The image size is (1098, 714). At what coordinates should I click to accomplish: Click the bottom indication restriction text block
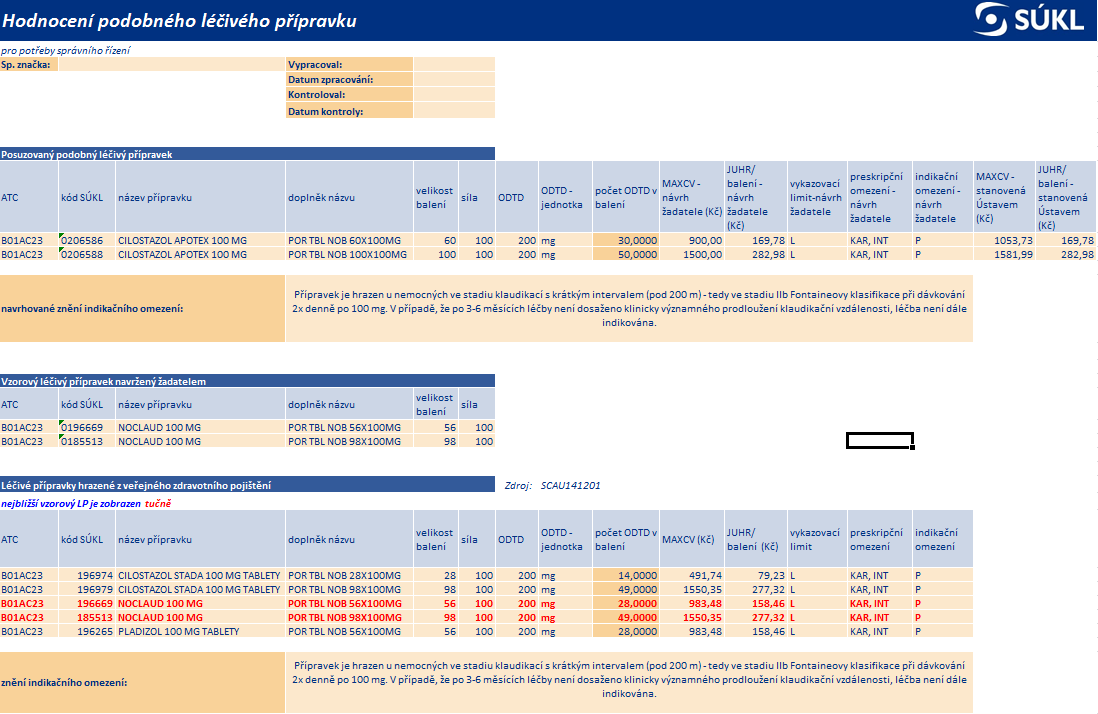point(629,682)
